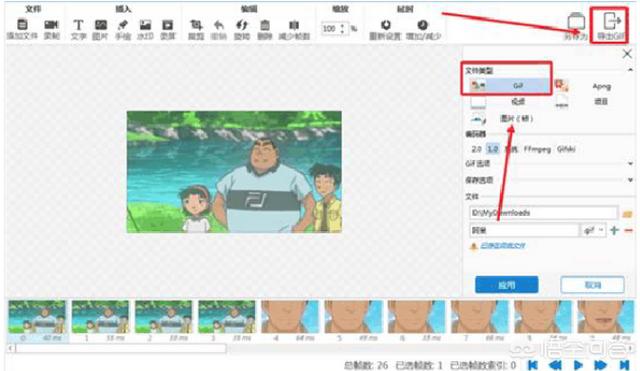Click the green plus icon by filename

tap(614, 231)
